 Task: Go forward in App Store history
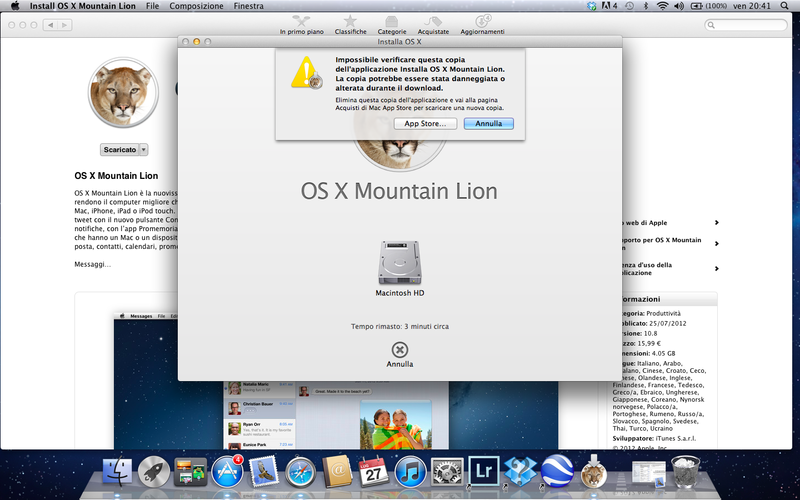[x=64, y=25]
